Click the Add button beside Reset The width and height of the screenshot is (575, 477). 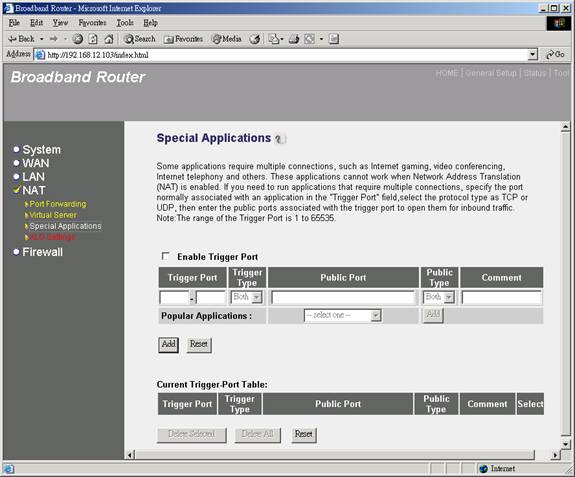pyautogui.click(x=169, y=345)
